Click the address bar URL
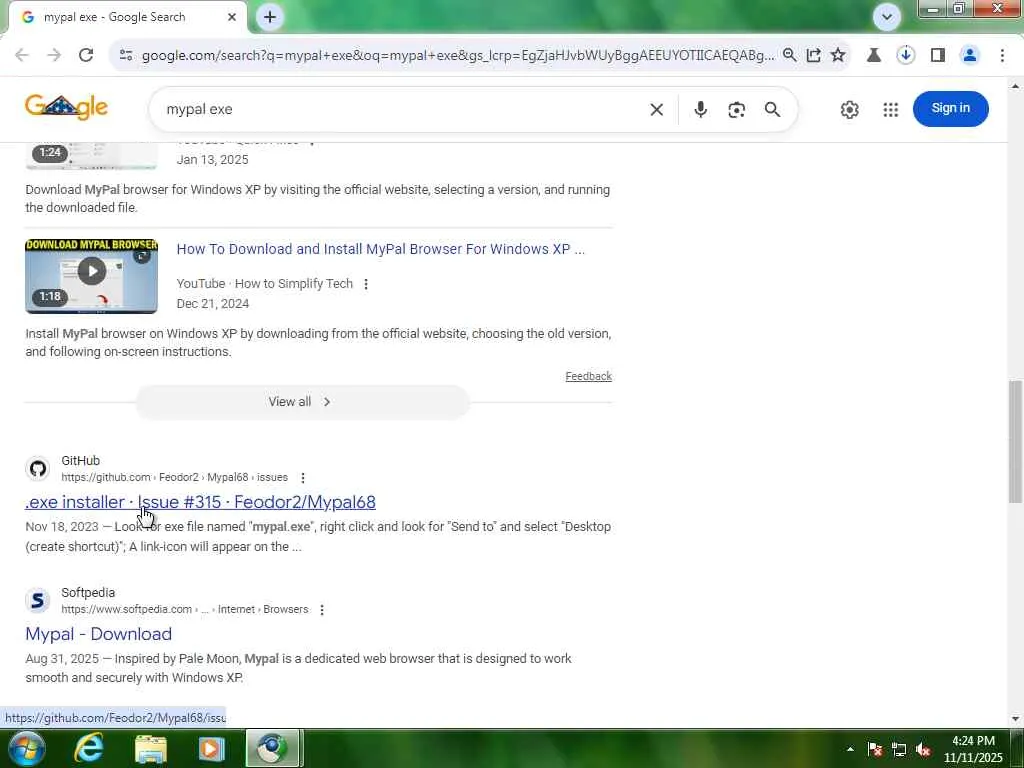The image size is (1024, 768). pyautogui.click(x=458, y=56)
